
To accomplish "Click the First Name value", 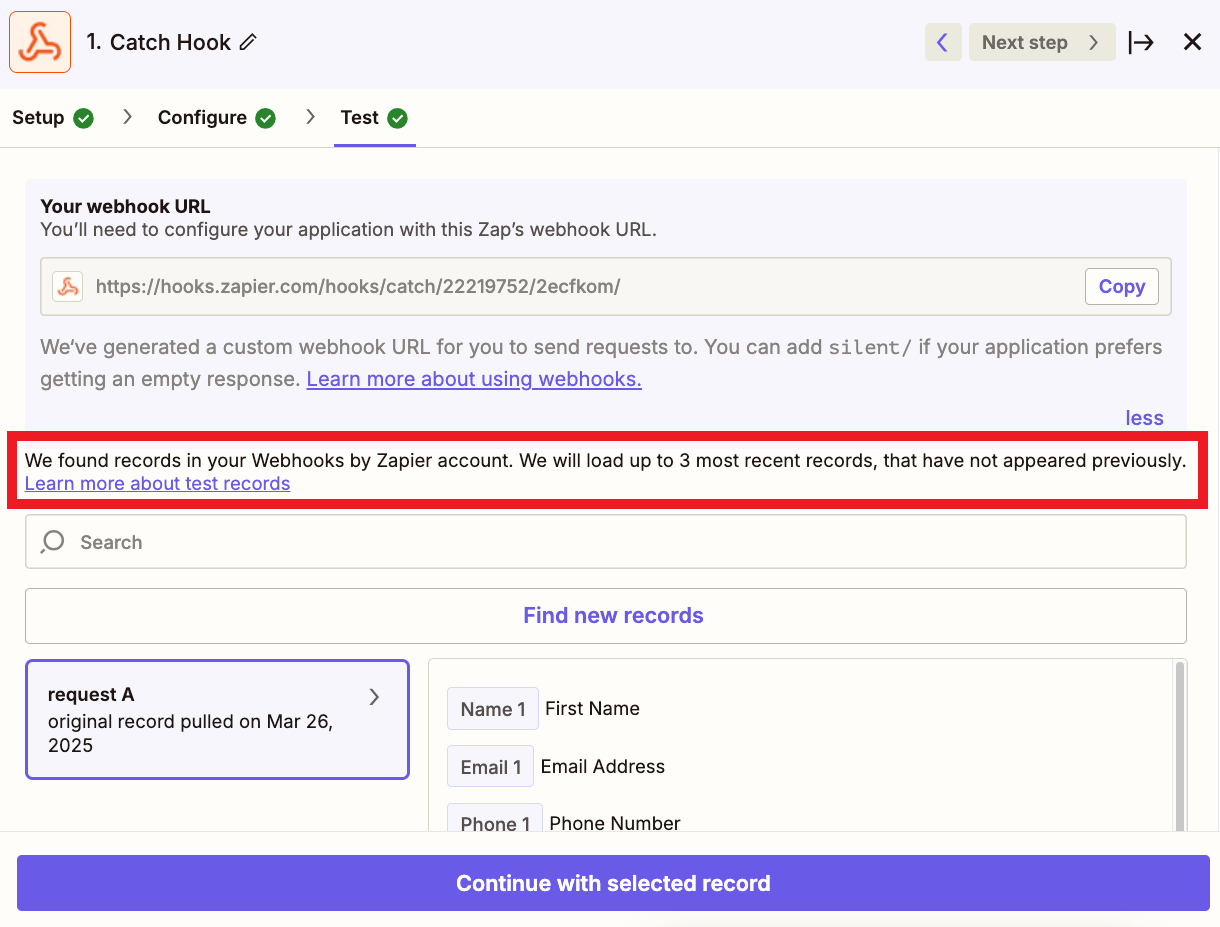I will click(592, 709).
